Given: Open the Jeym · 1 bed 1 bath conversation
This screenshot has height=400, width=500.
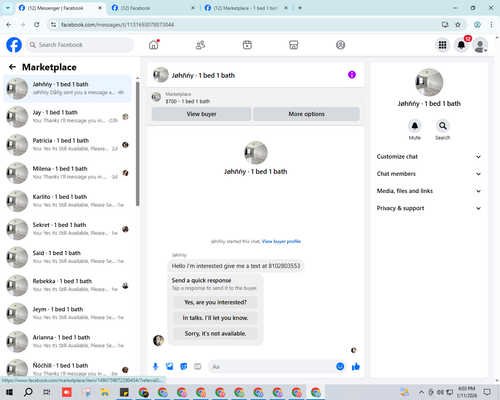Looking at the screenshot, I should (67, 313).
